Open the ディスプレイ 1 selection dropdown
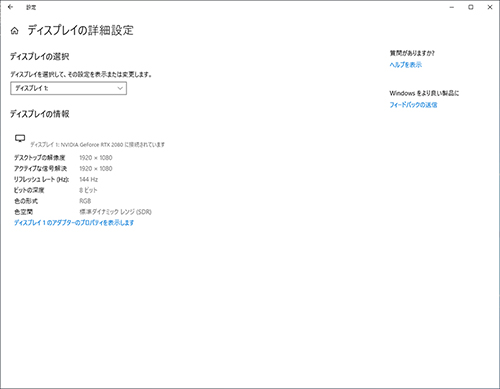500x389 pixels. coord(68,88)
